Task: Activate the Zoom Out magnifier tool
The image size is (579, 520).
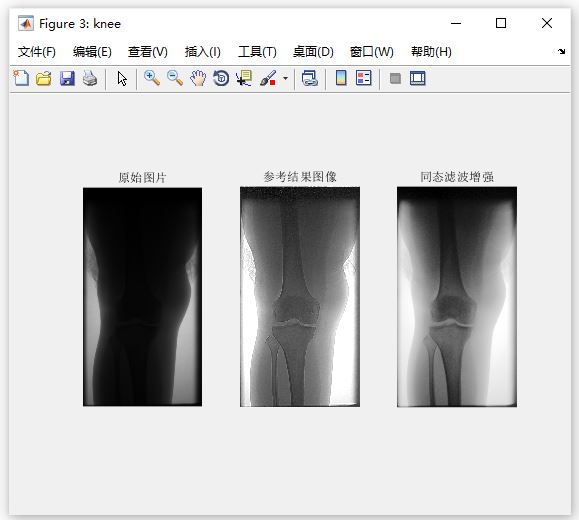Action: coord(175,78)
